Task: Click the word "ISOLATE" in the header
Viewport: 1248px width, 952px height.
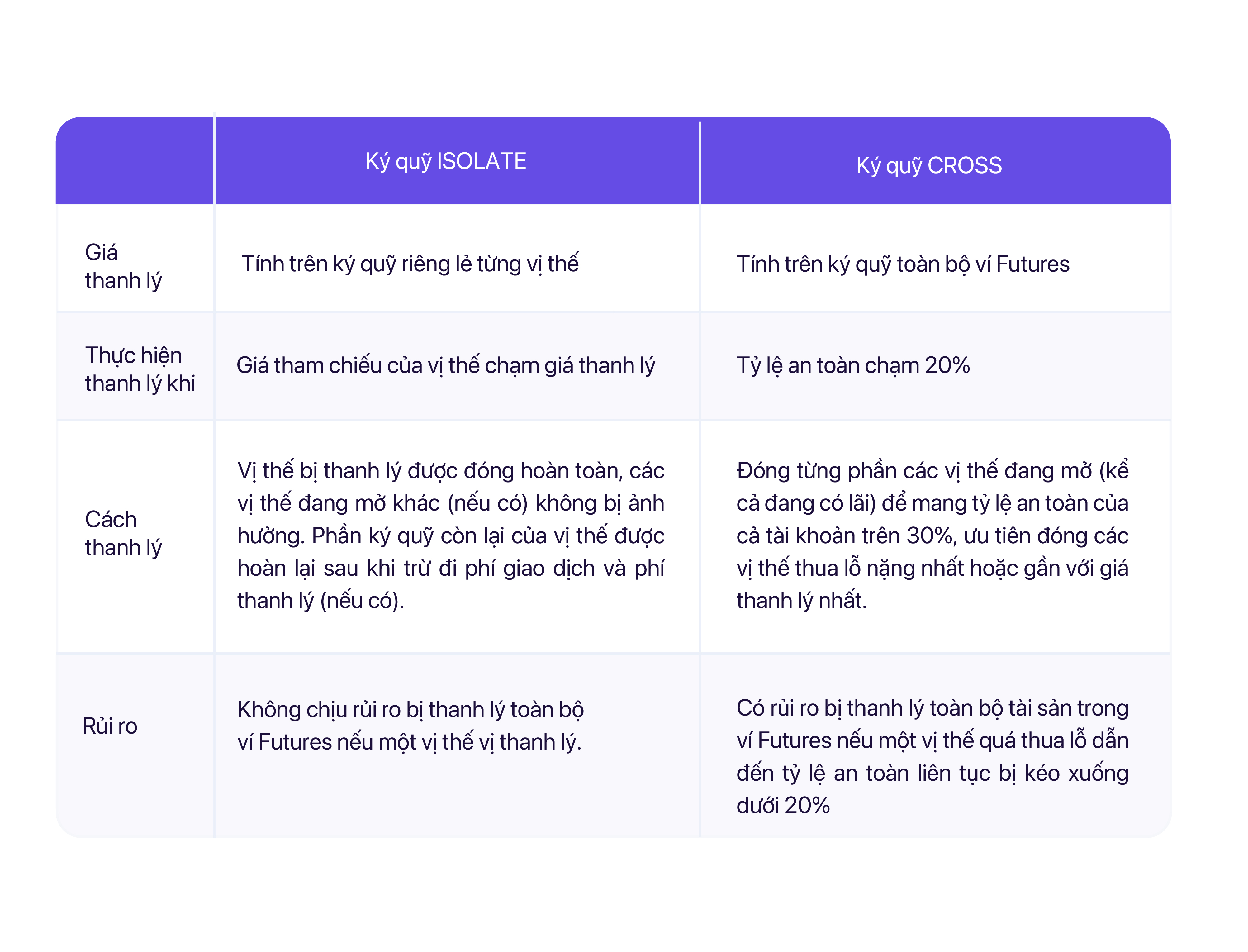Action: pos(482,161)
